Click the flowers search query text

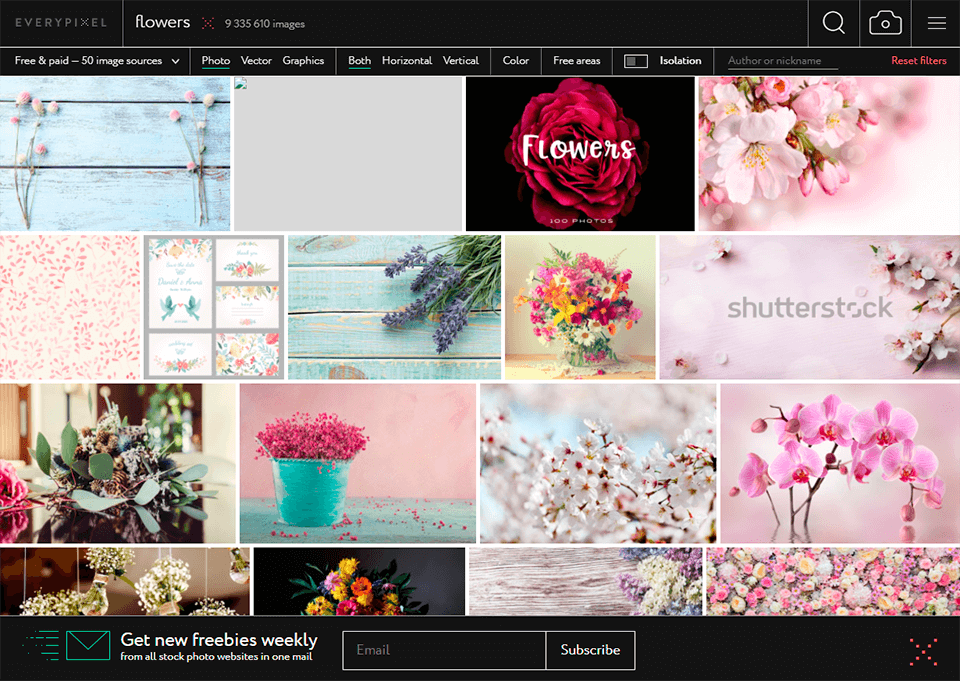pos(162,22)
